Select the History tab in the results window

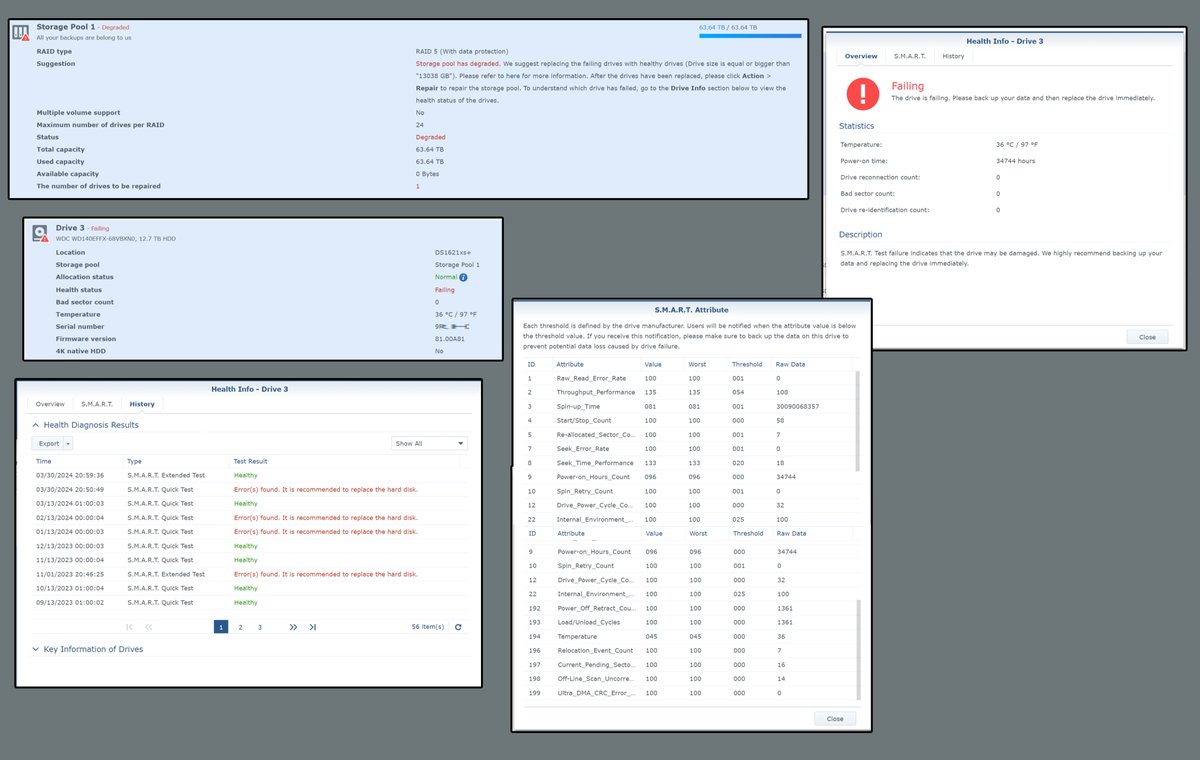pyautogui.click(x=142, y=404)
